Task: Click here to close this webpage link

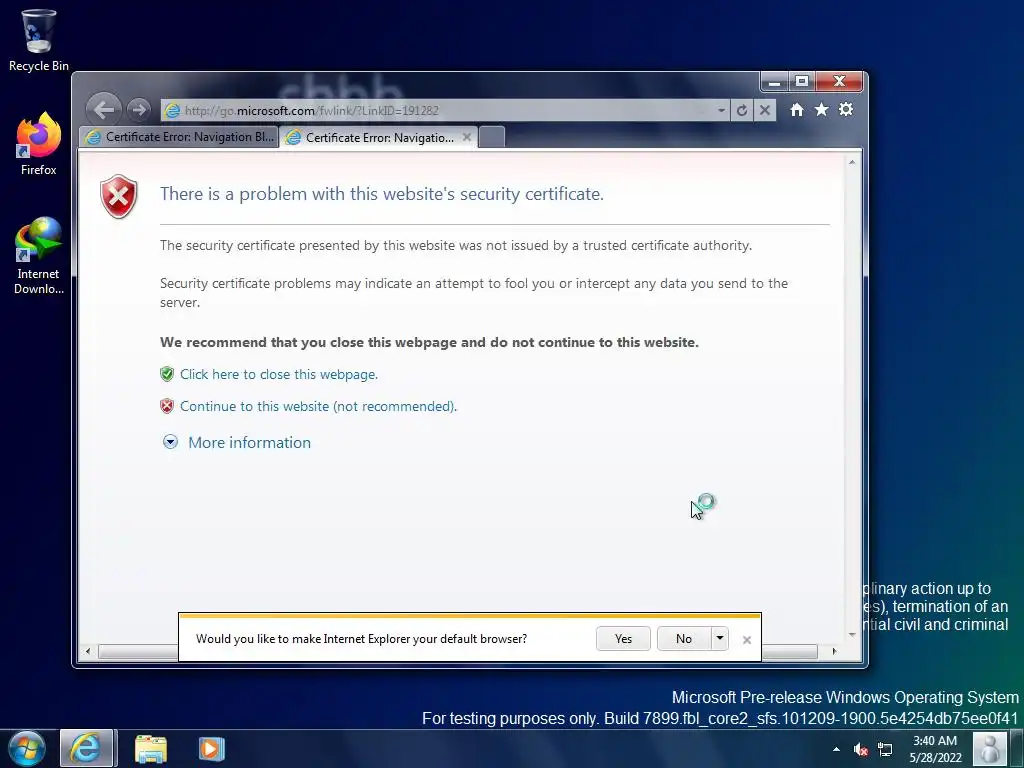Action: tap(279, 374)
